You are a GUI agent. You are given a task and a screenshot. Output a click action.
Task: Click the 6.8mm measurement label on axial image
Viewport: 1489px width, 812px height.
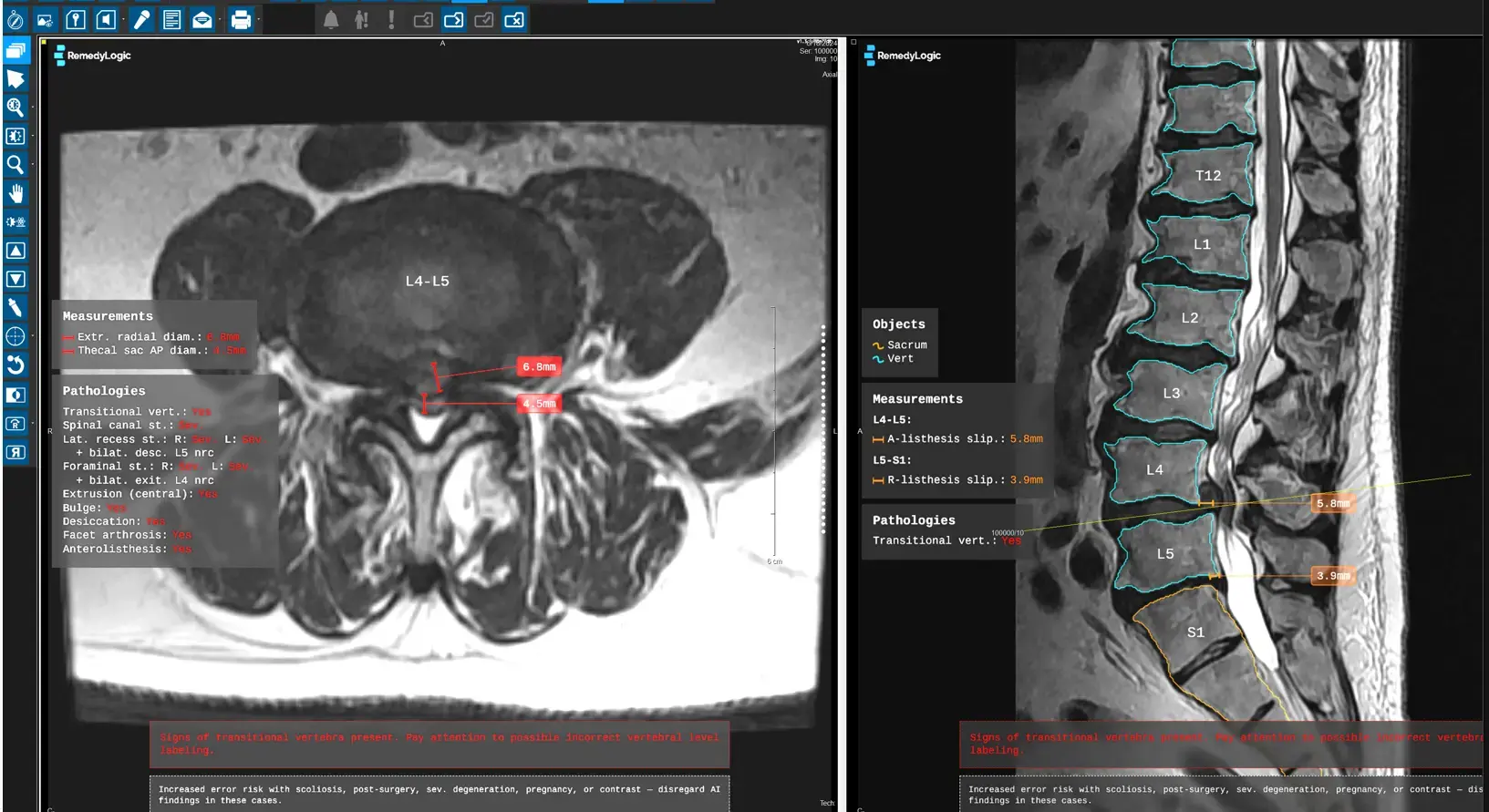[539, 366]
